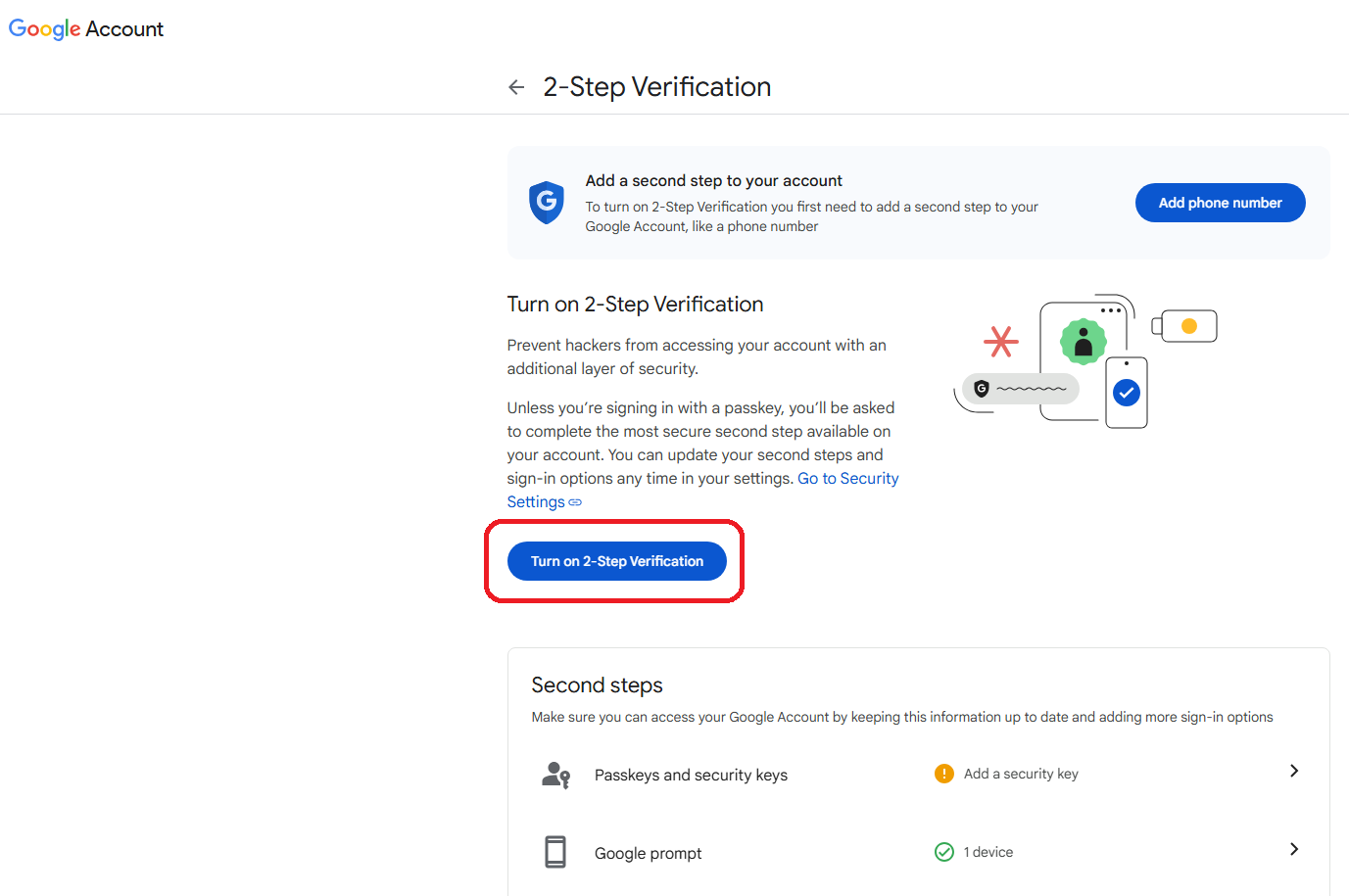This screenshot has width=1349, height=896.
Task: Click the 2-Step Verification page title
Action: [x=657, y=87]
